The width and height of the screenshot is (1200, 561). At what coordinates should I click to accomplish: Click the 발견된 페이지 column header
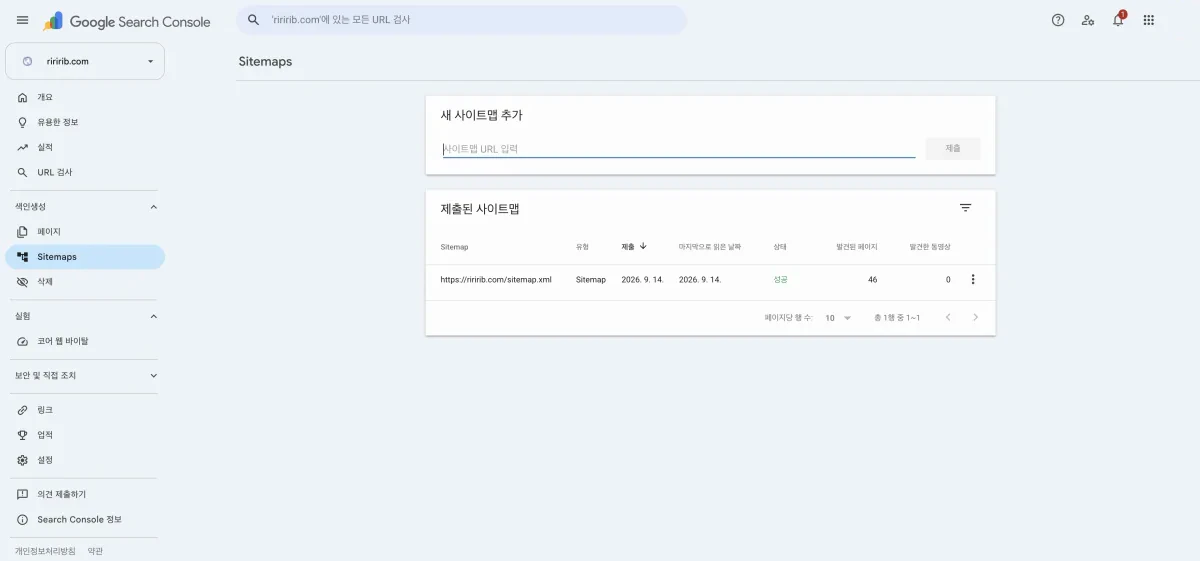point(857,247)
